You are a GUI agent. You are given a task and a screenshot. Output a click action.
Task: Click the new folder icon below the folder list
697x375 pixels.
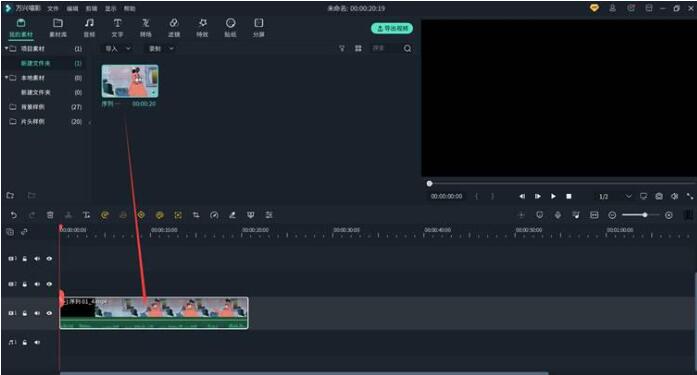[x=10, y=195]
